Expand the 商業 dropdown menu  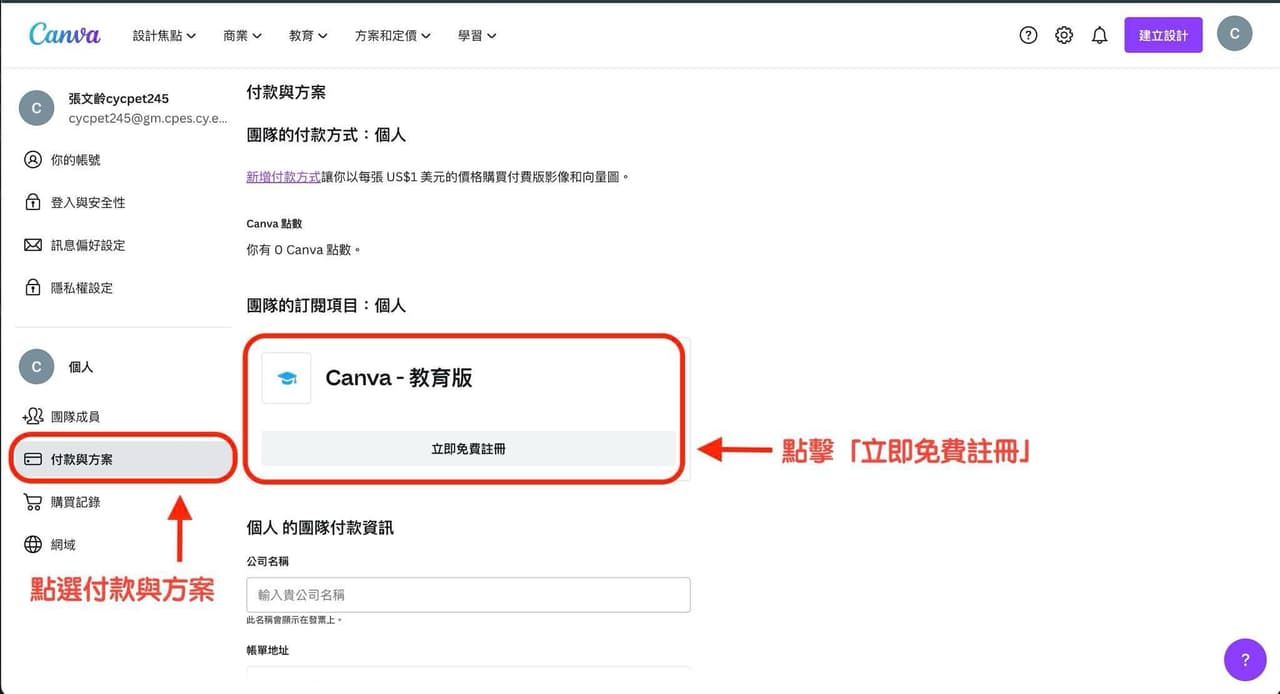pos(243,35)
